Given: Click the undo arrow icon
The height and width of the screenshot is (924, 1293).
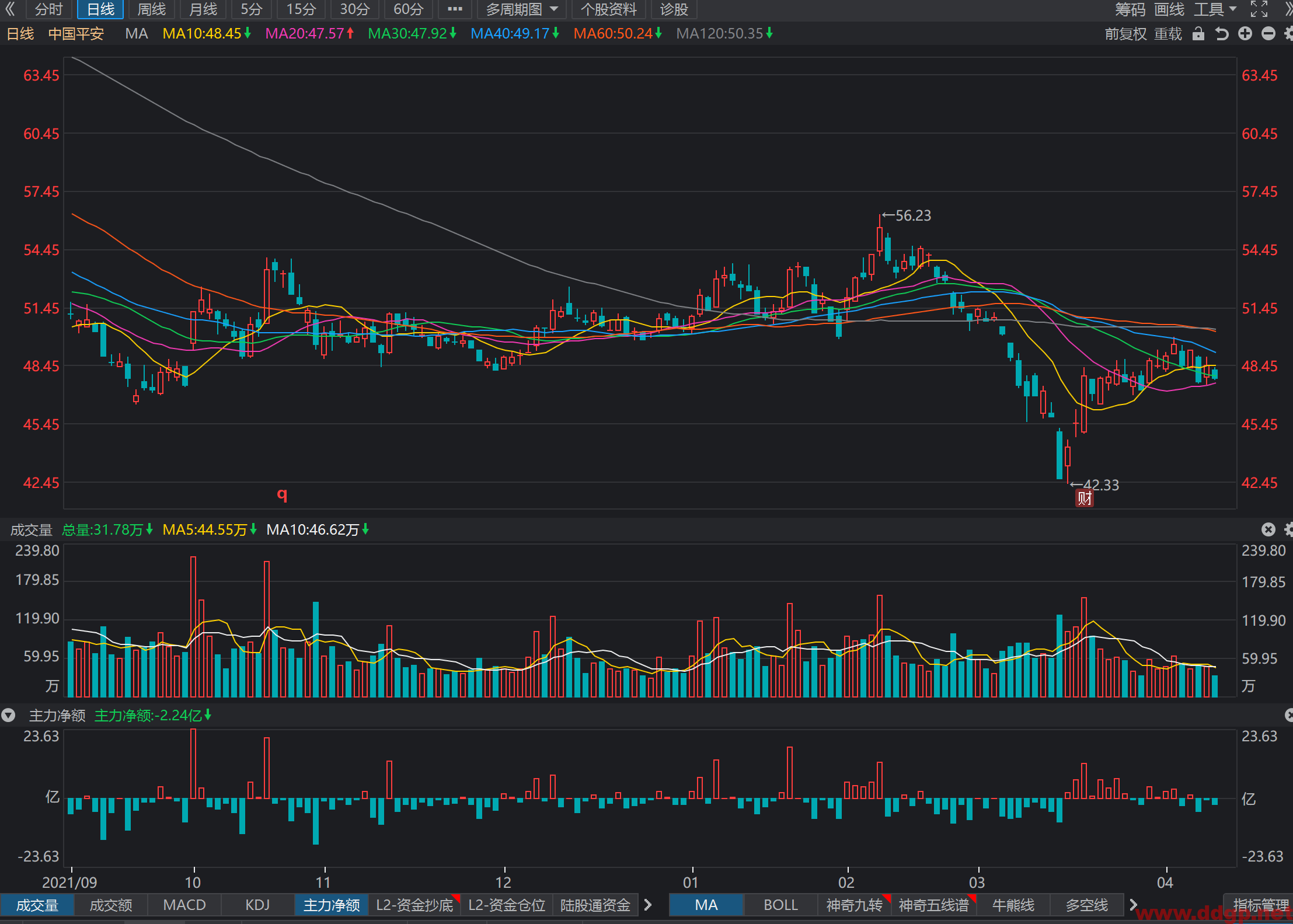Looking at the screenshot, I should click(1222, 34).
